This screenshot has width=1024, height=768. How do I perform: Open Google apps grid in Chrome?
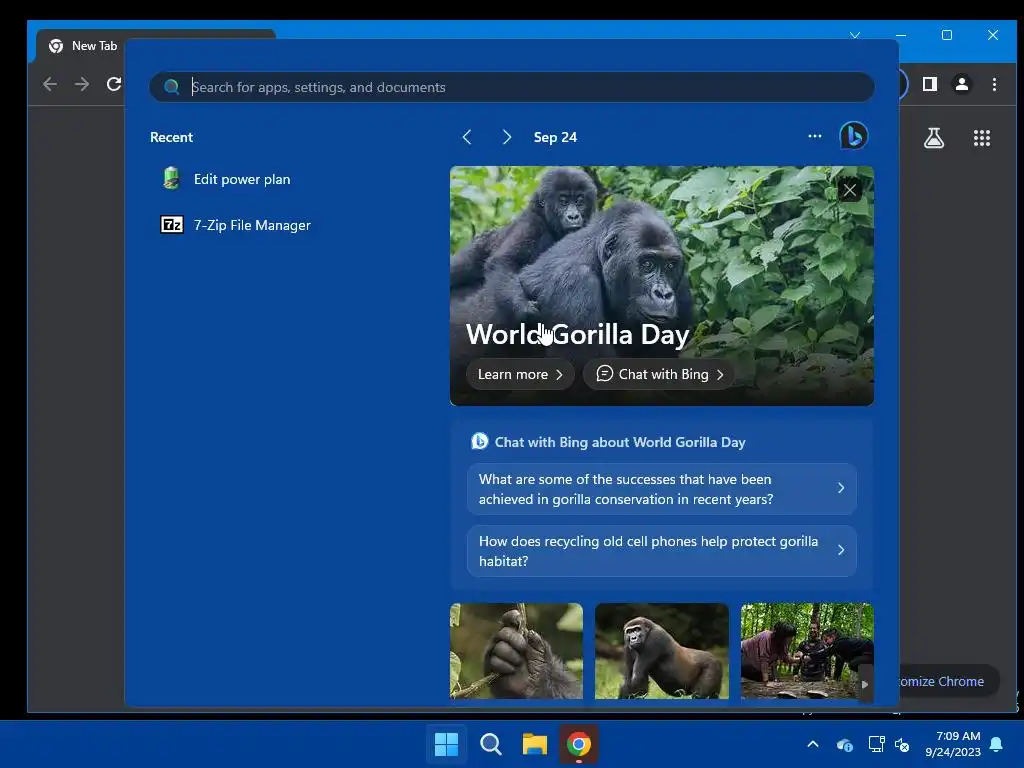click(x=982, y=138)
